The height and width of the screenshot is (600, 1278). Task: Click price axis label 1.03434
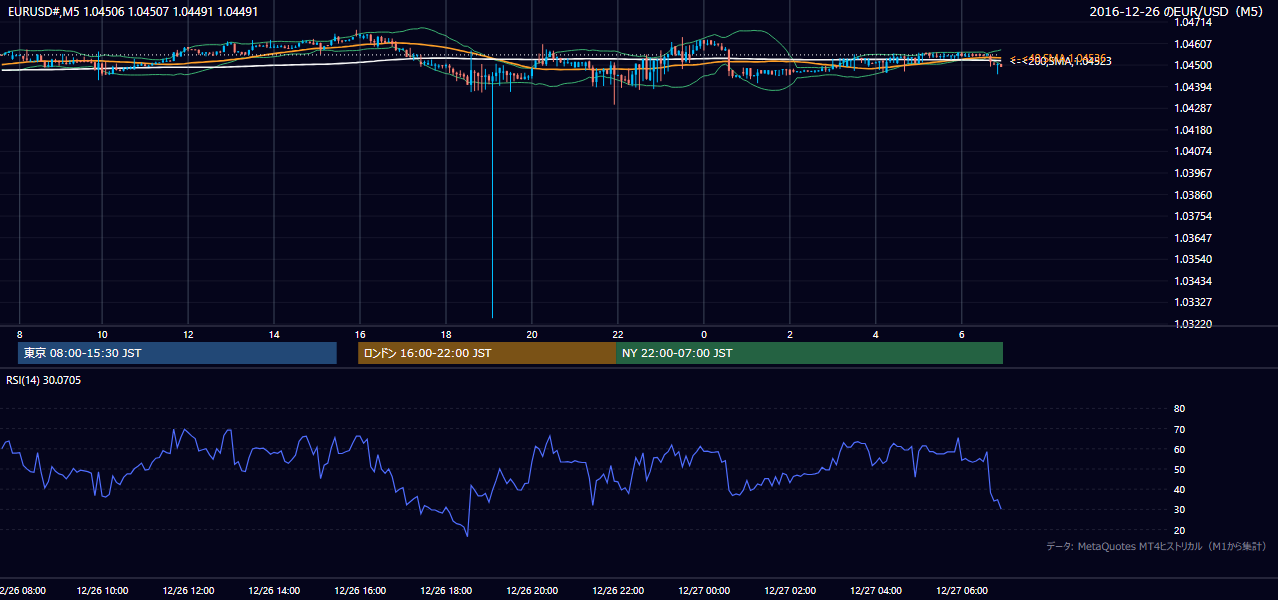click(x=1192, y=281)
